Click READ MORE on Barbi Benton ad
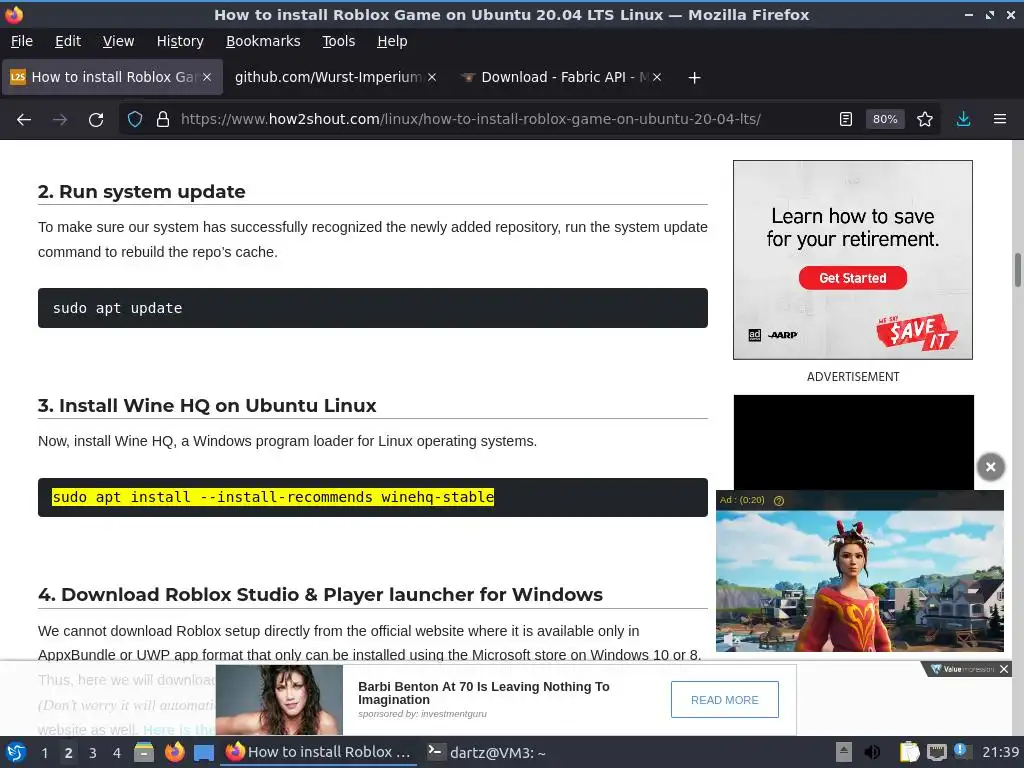The image size is (1024, 768). [724, 699]
